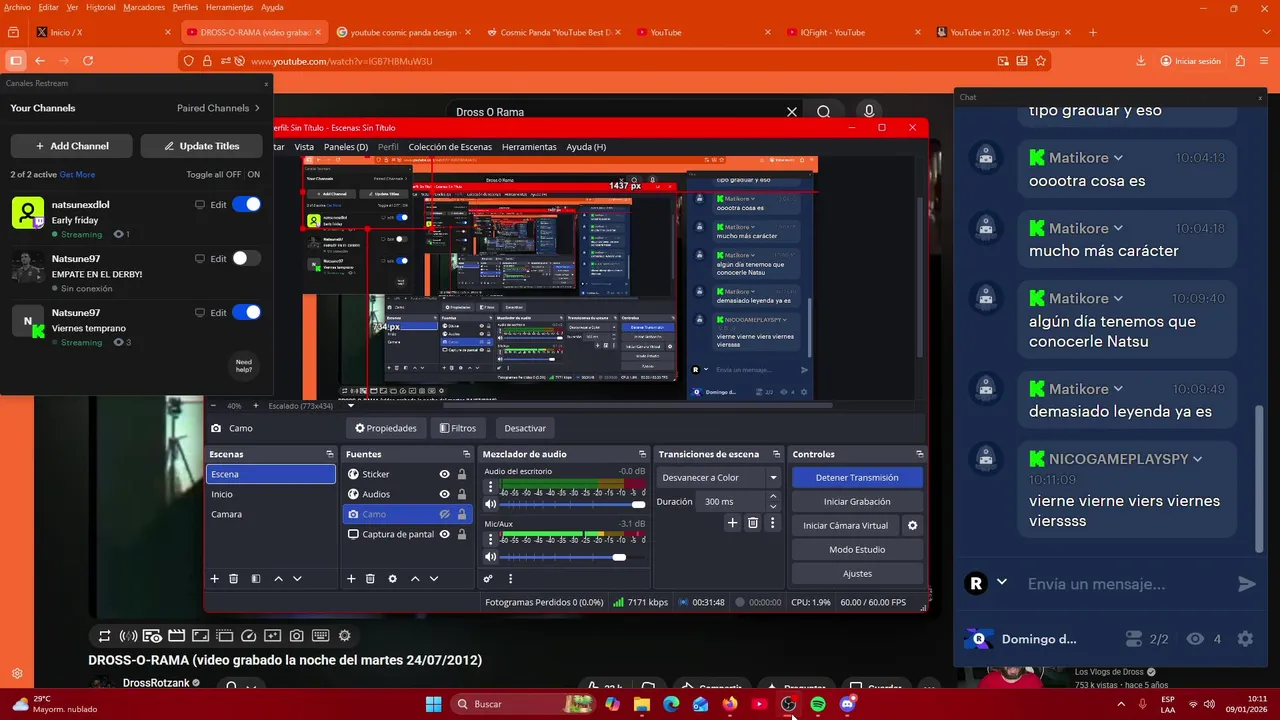Pop out the Escenas dock panel
This screenshot has width=1280, height=720.
tap(330, 454)
